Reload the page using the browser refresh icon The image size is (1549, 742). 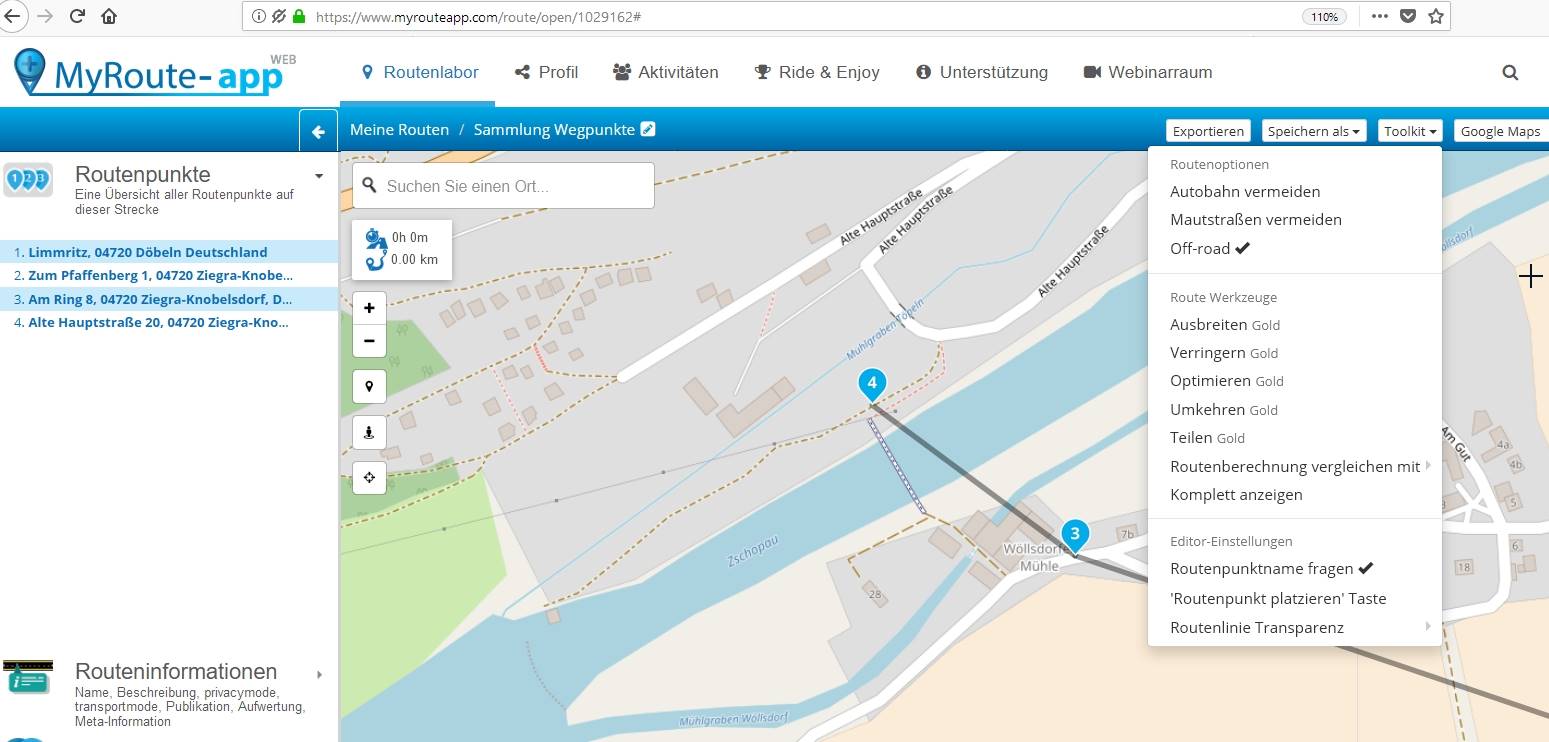tap(77, 16)
